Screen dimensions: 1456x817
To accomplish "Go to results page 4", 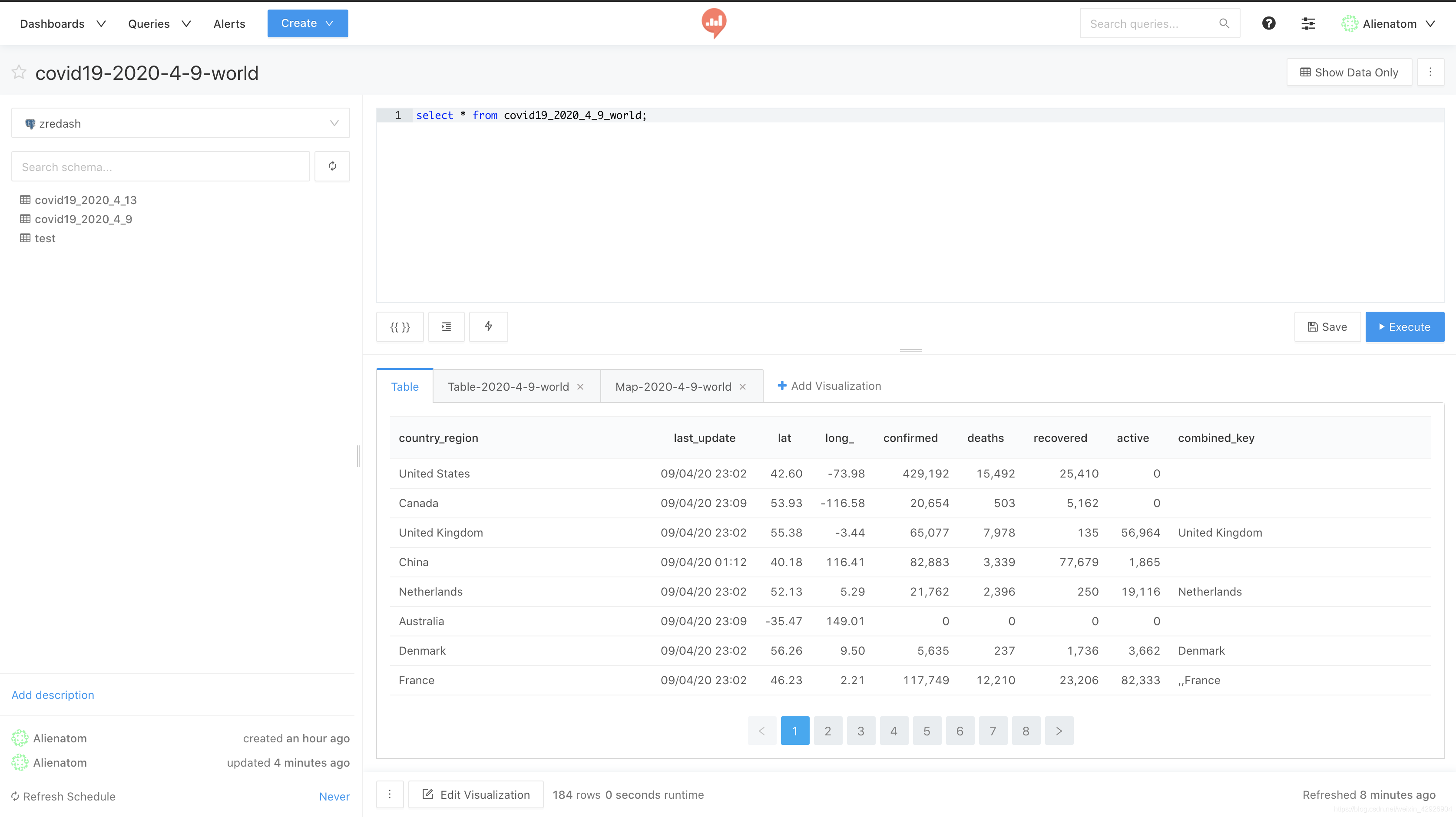I will point(894,731).
